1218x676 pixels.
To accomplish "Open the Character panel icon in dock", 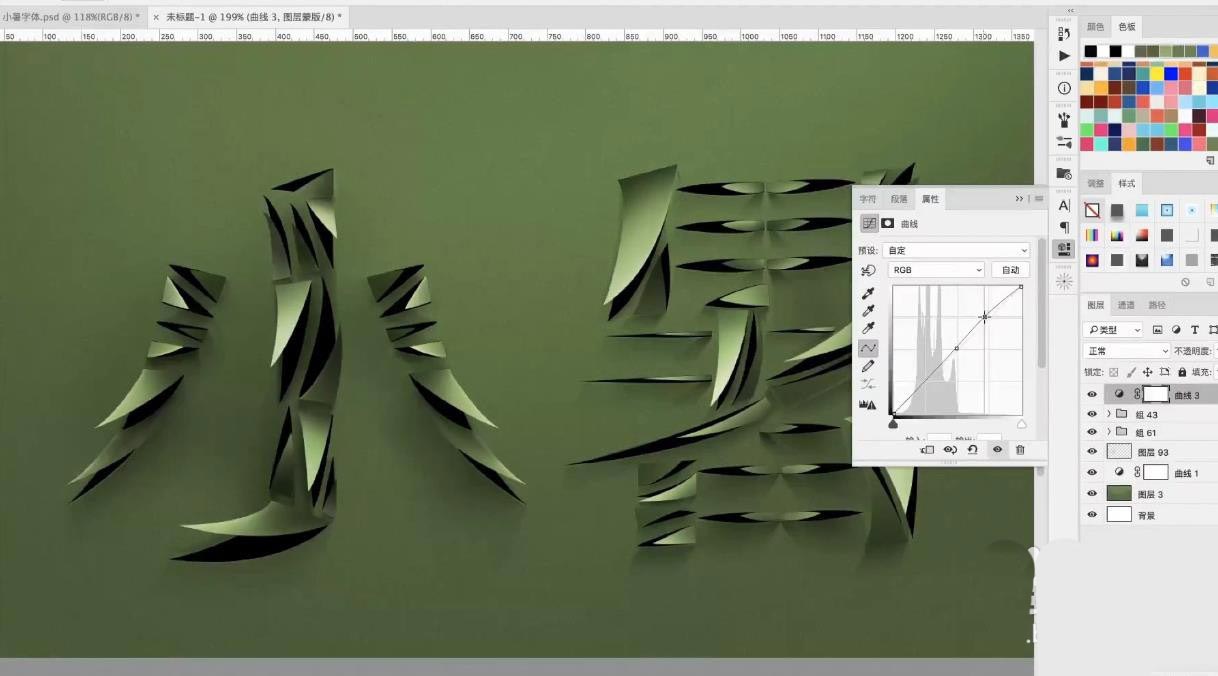I will [x=1064, y=205].
